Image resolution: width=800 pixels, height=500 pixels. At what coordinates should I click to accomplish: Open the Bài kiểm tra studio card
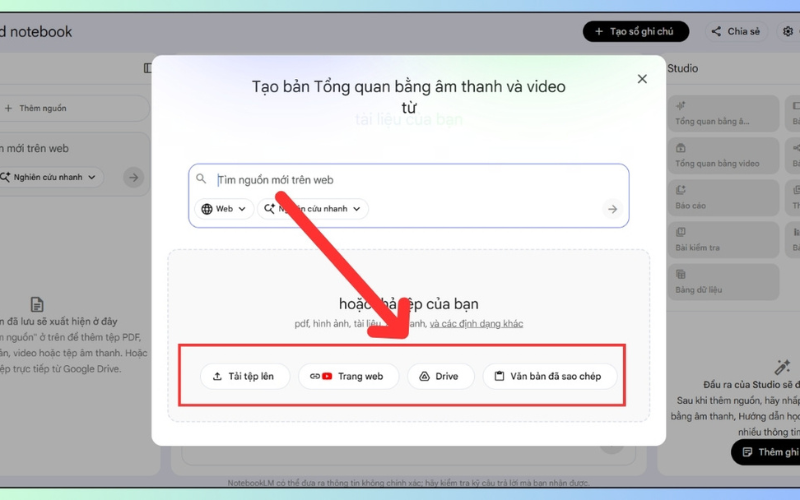723,239
